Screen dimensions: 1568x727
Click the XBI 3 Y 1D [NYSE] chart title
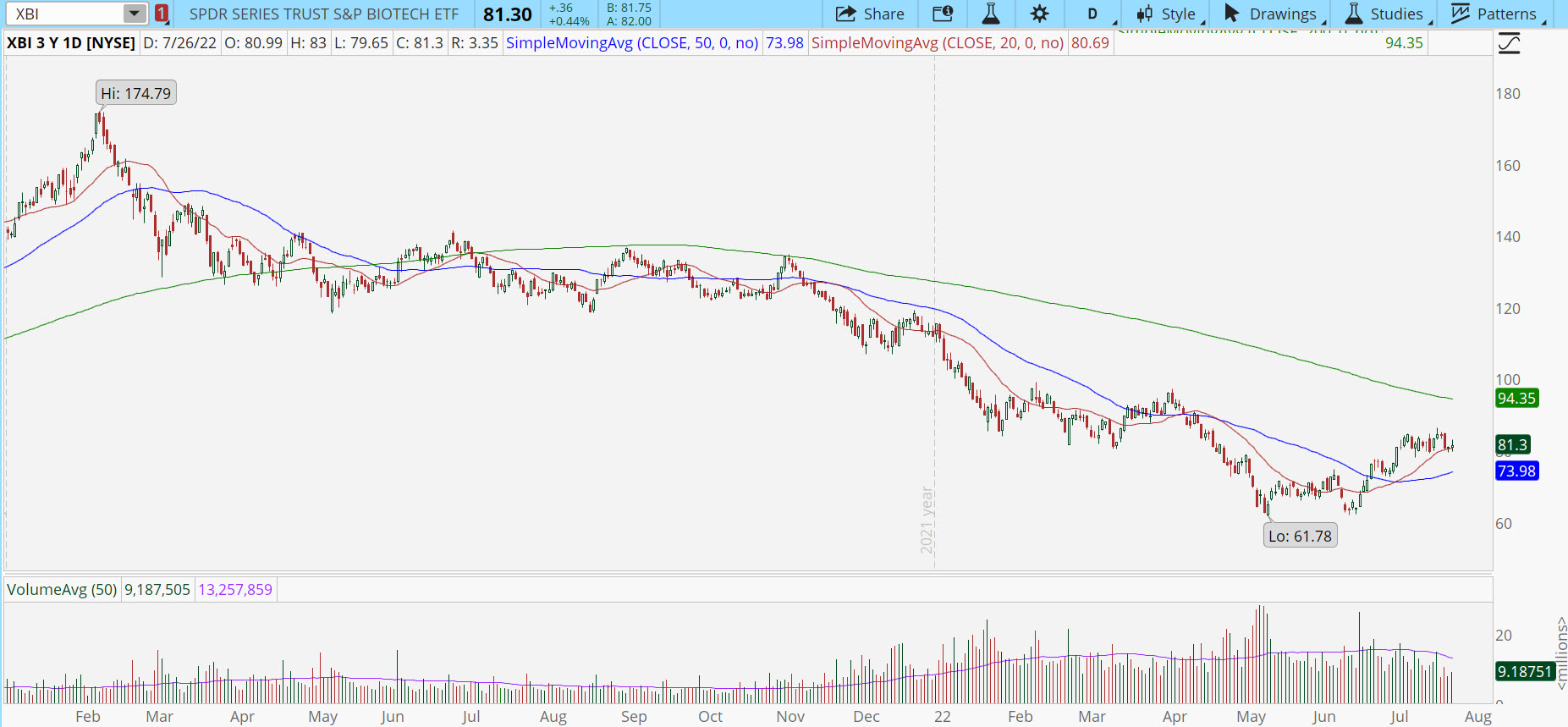point(71,43)
